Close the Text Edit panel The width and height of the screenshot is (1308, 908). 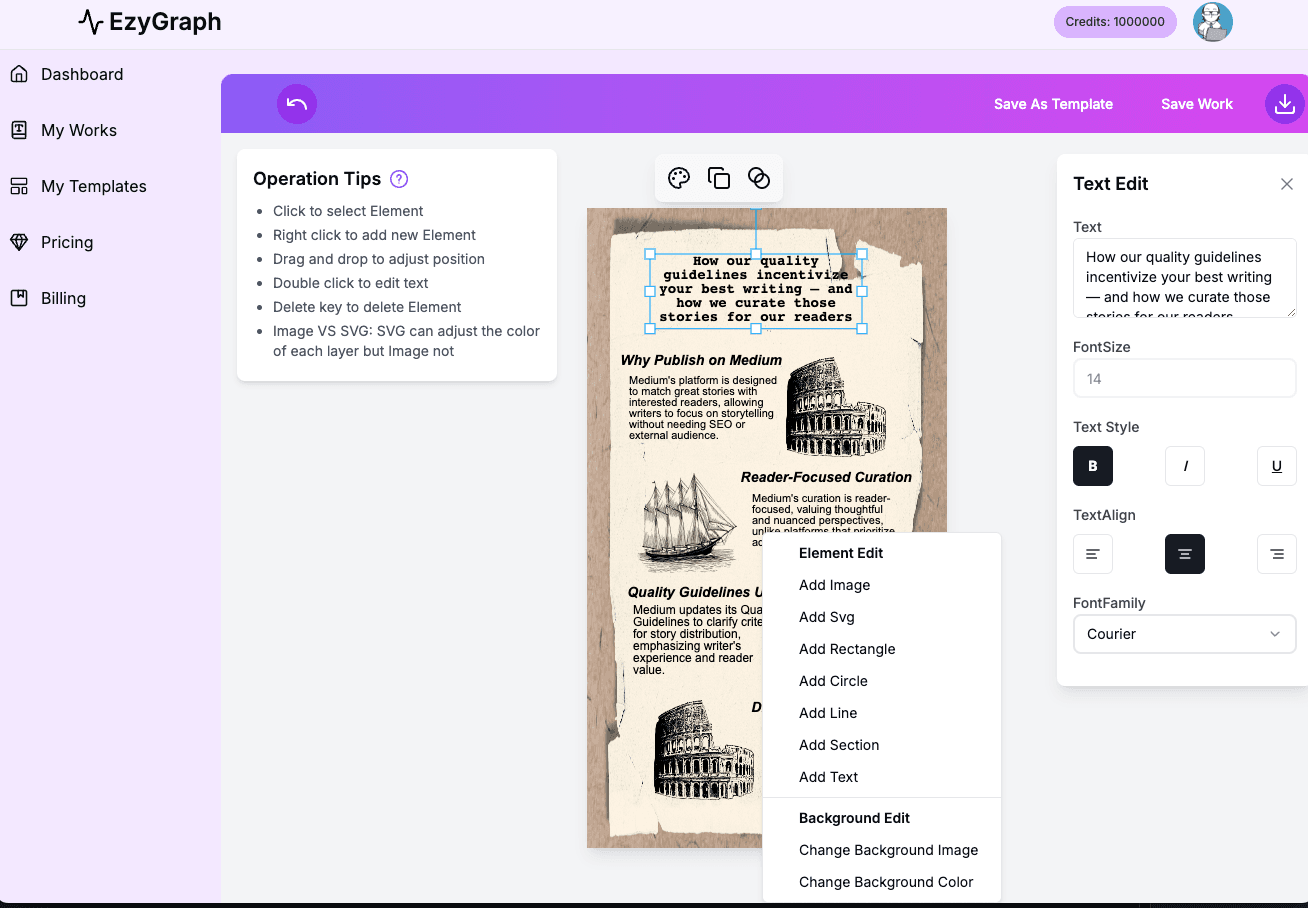(x=1287, y=184)
